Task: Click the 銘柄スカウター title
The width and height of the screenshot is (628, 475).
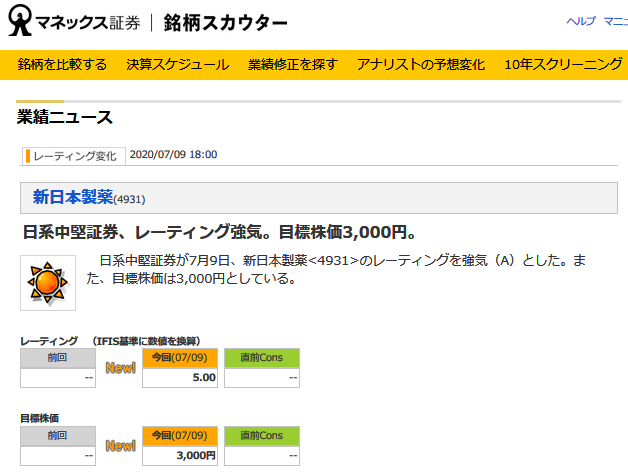Action: click(x=227, y=23)
